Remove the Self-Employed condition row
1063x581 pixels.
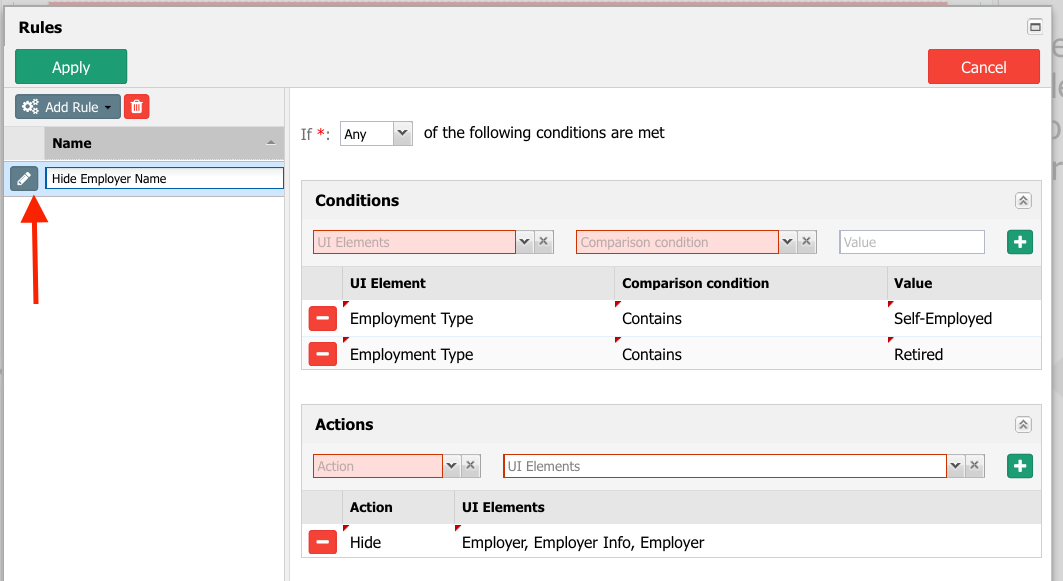coord(322,319)
